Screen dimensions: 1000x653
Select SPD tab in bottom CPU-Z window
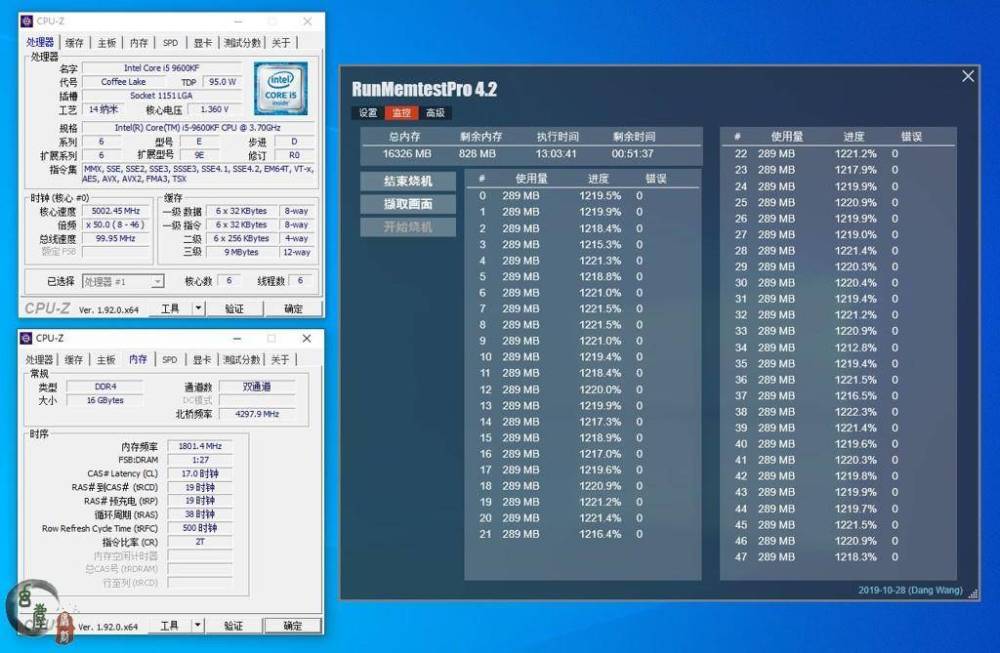coord(170,360)
